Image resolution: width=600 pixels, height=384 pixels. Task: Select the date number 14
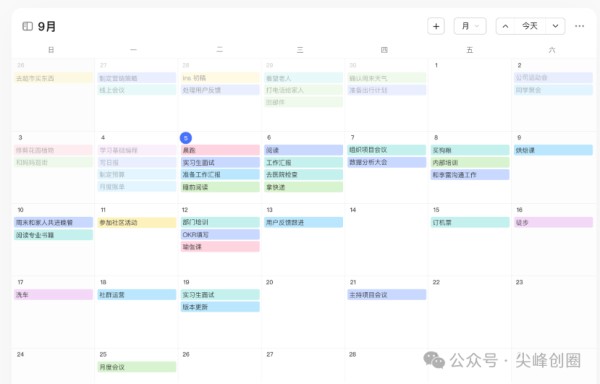(353, 210)
